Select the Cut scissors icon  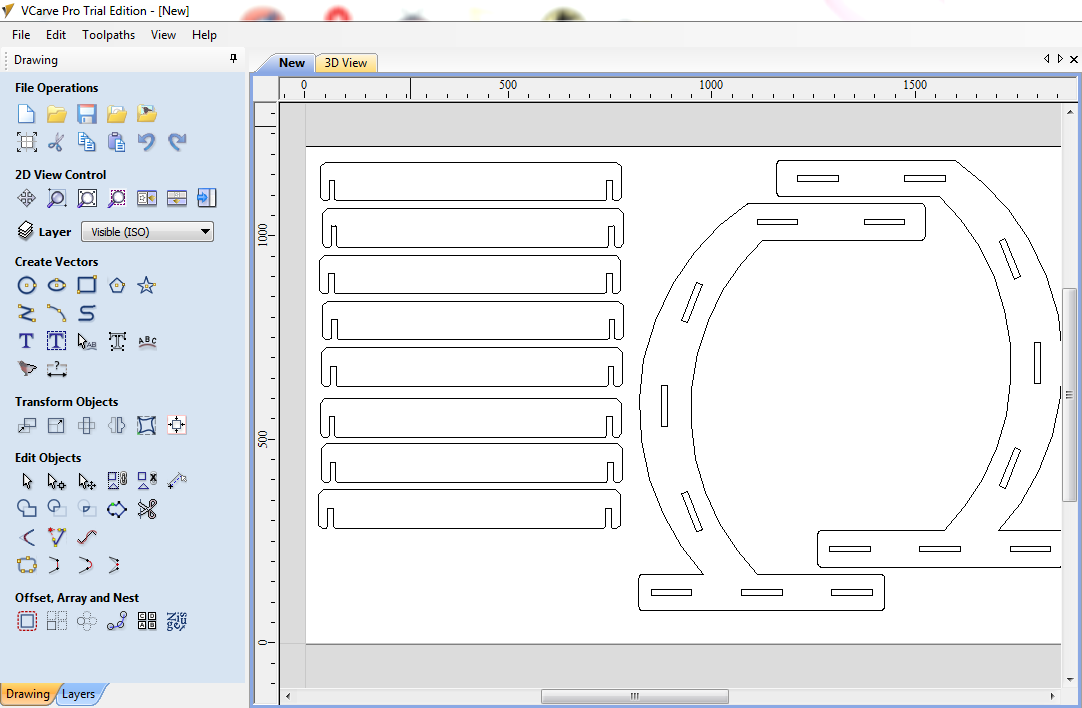pyautogui.click(x=57, y=142)
